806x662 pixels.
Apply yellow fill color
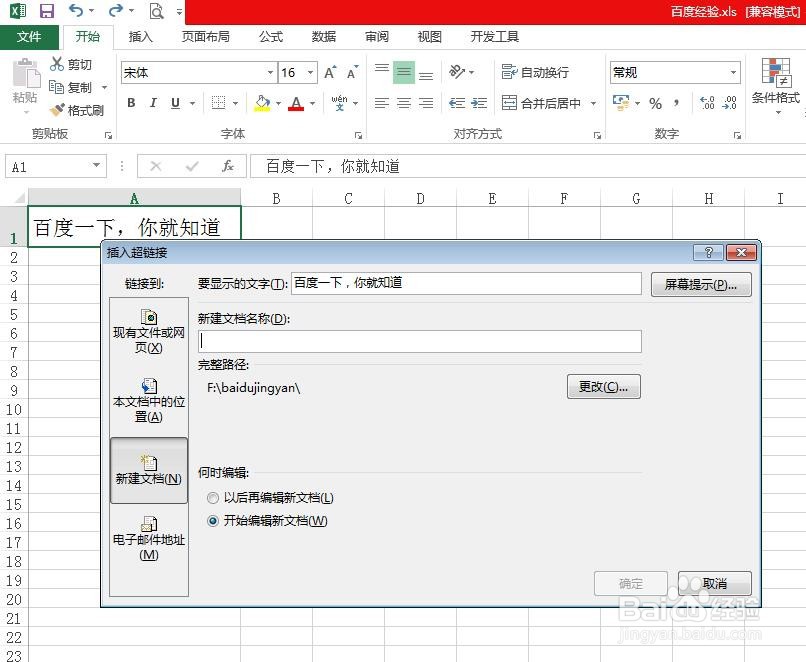click(x=262, y=103)
